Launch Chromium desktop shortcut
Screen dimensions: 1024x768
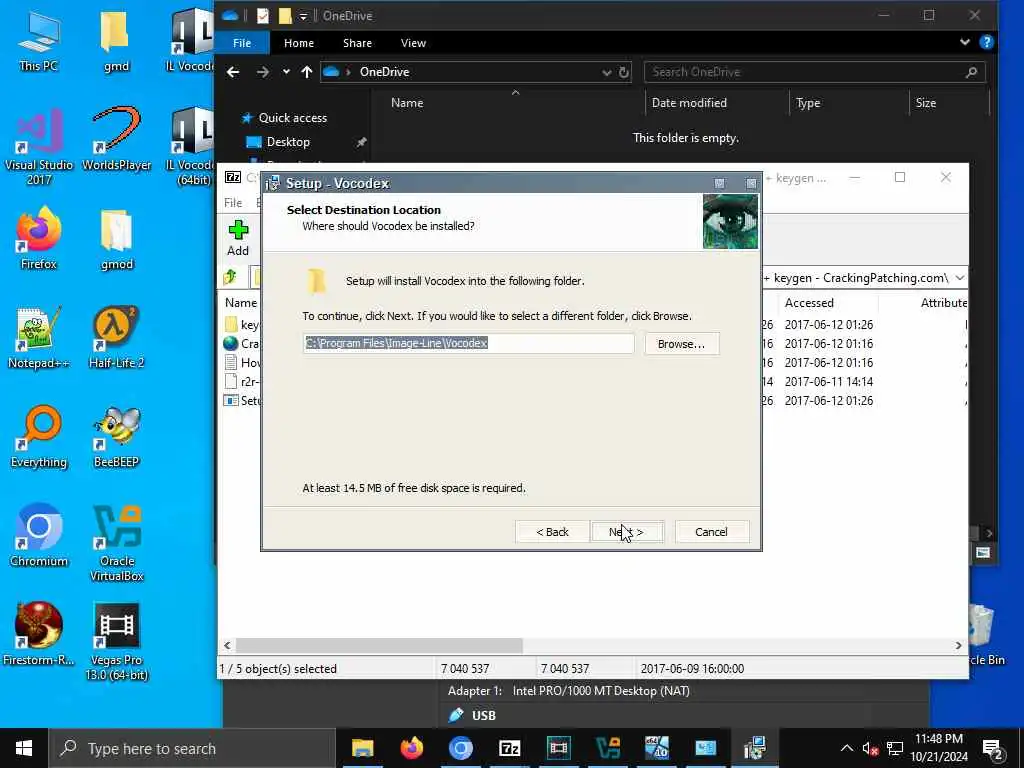coord(39,536)
